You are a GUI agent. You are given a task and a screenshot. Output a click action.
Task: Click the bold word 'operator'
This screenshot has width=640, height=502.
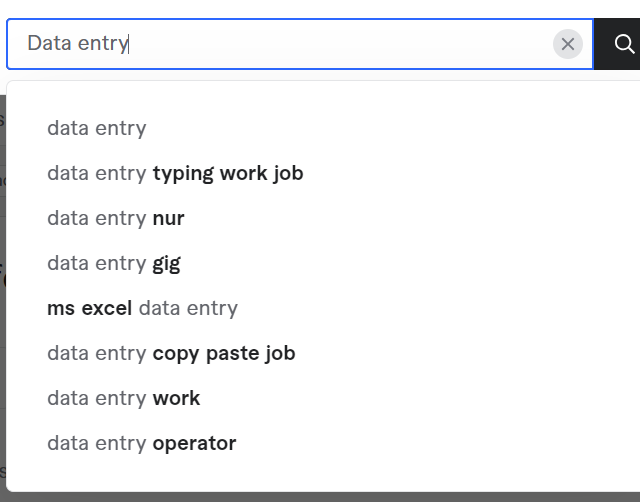(194, 444)
